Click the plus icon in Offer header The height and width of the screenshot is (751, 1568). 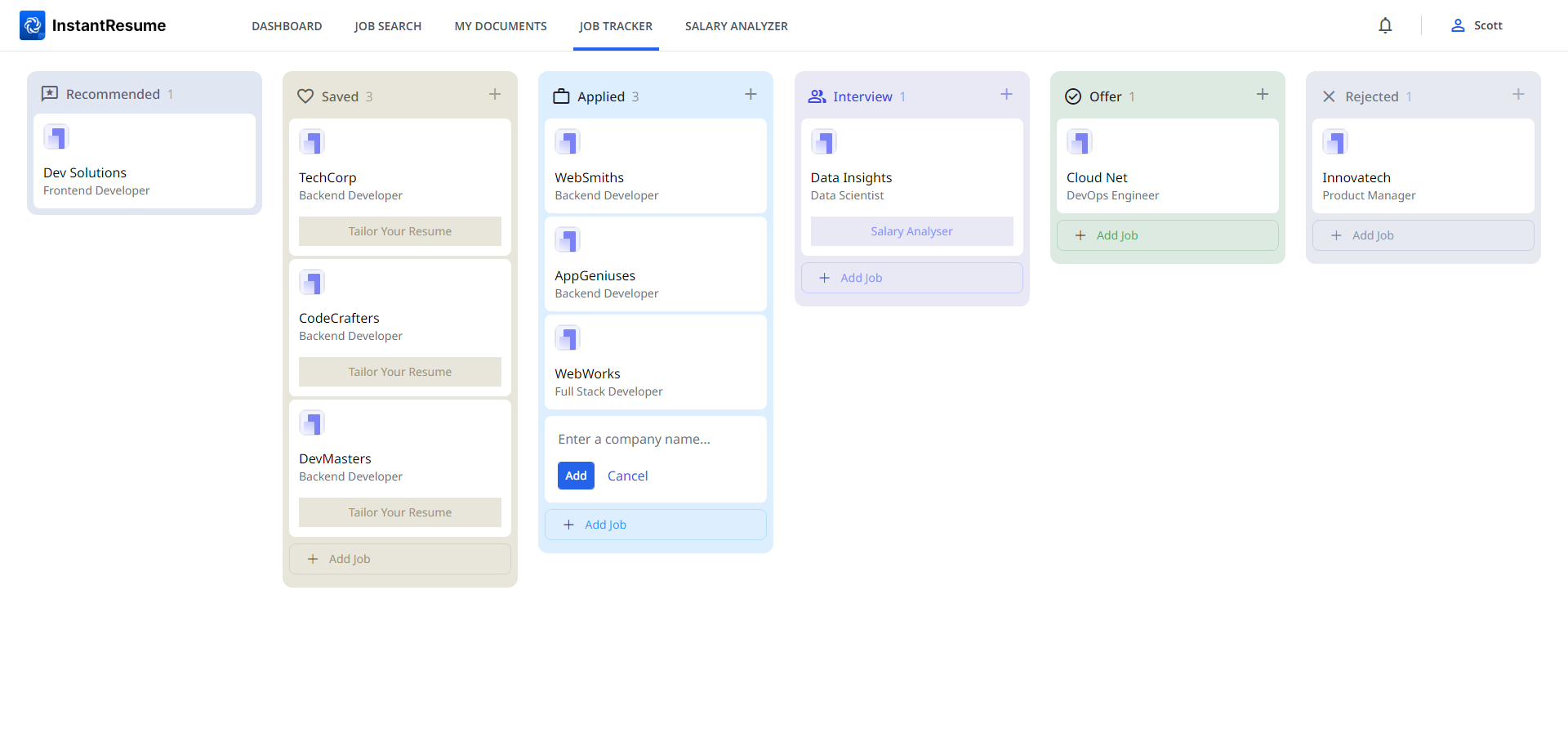(1263, 94)
